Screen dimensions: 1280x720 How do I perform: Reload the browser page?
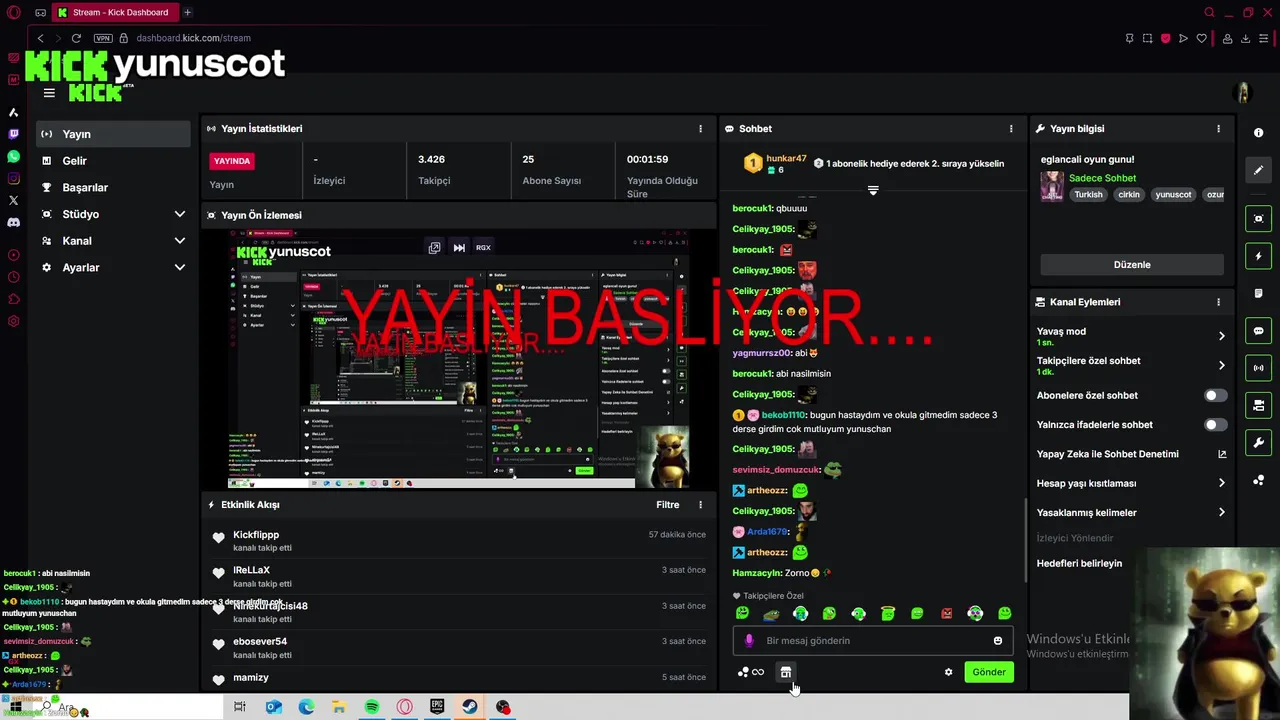pyautogui.click(x=76, y=38)
